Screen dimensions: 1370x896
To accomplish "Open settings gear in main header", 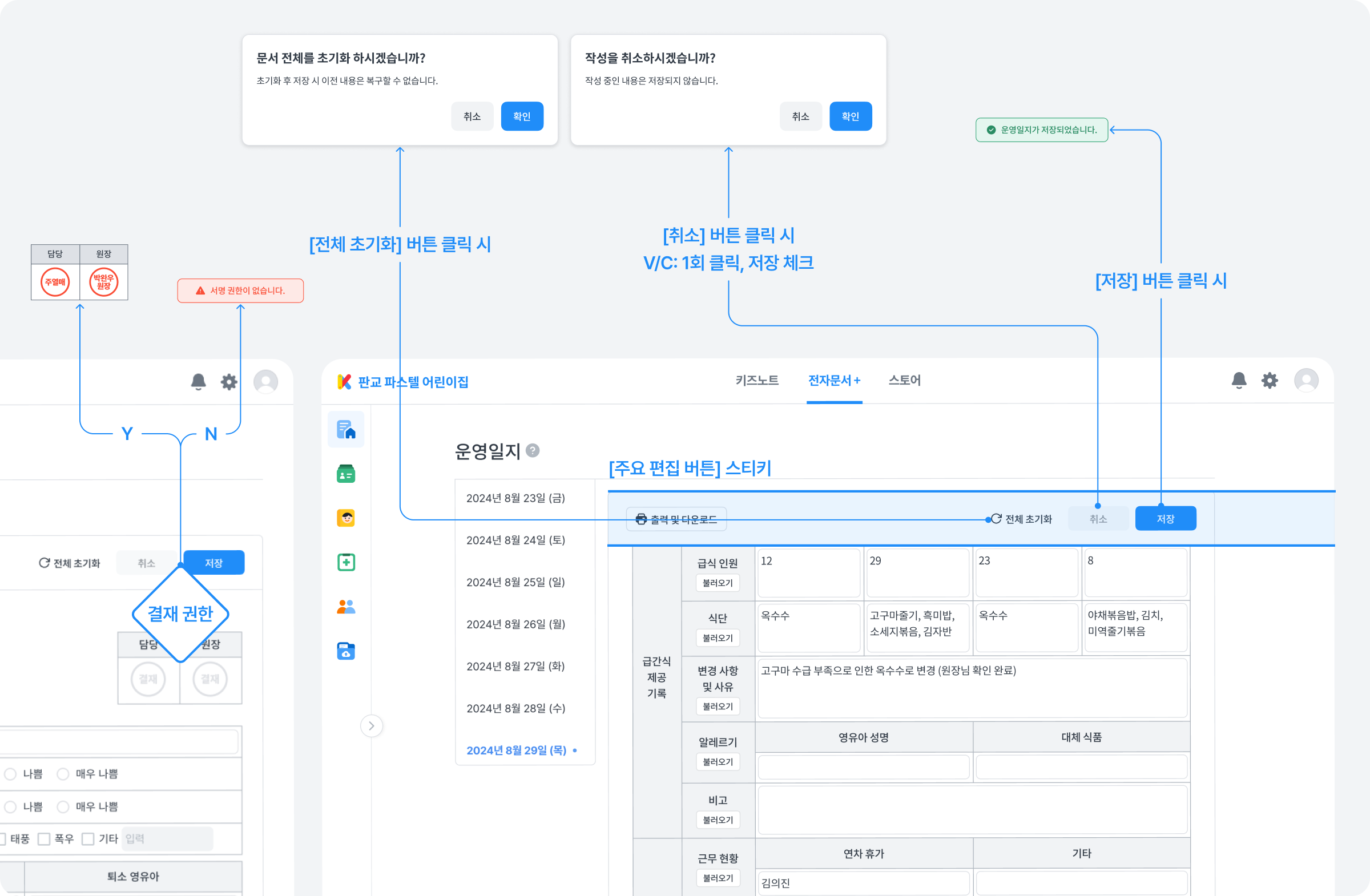I will pos(1270,381).
